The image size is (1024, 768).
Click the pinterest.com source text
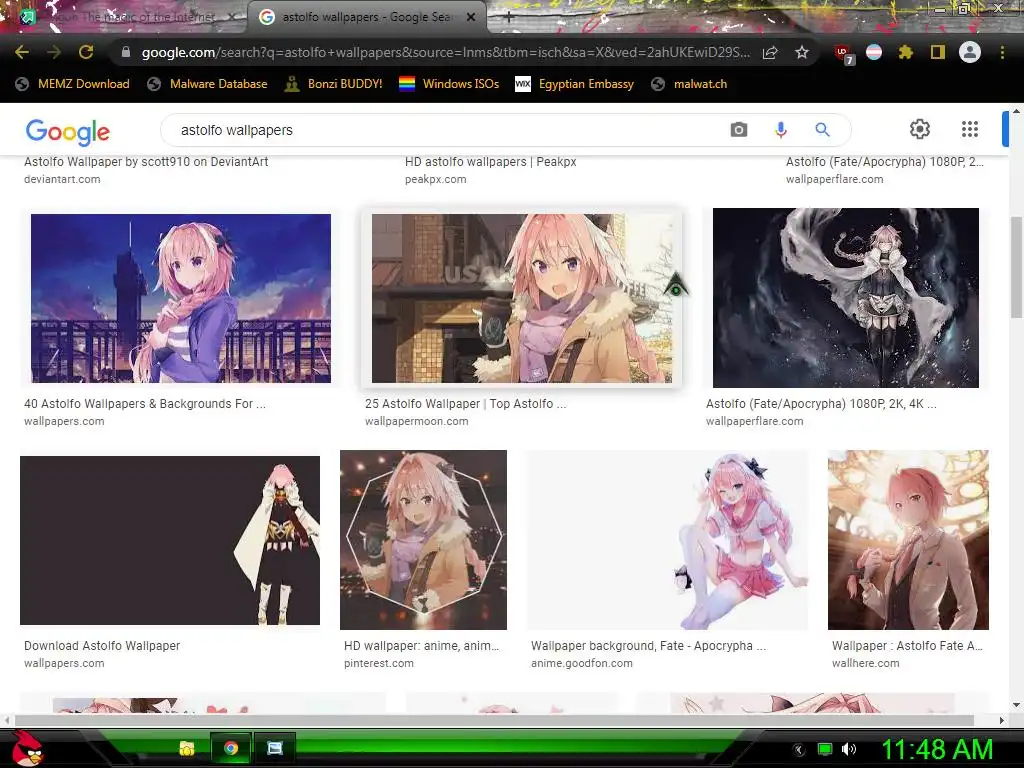(379, 663)
